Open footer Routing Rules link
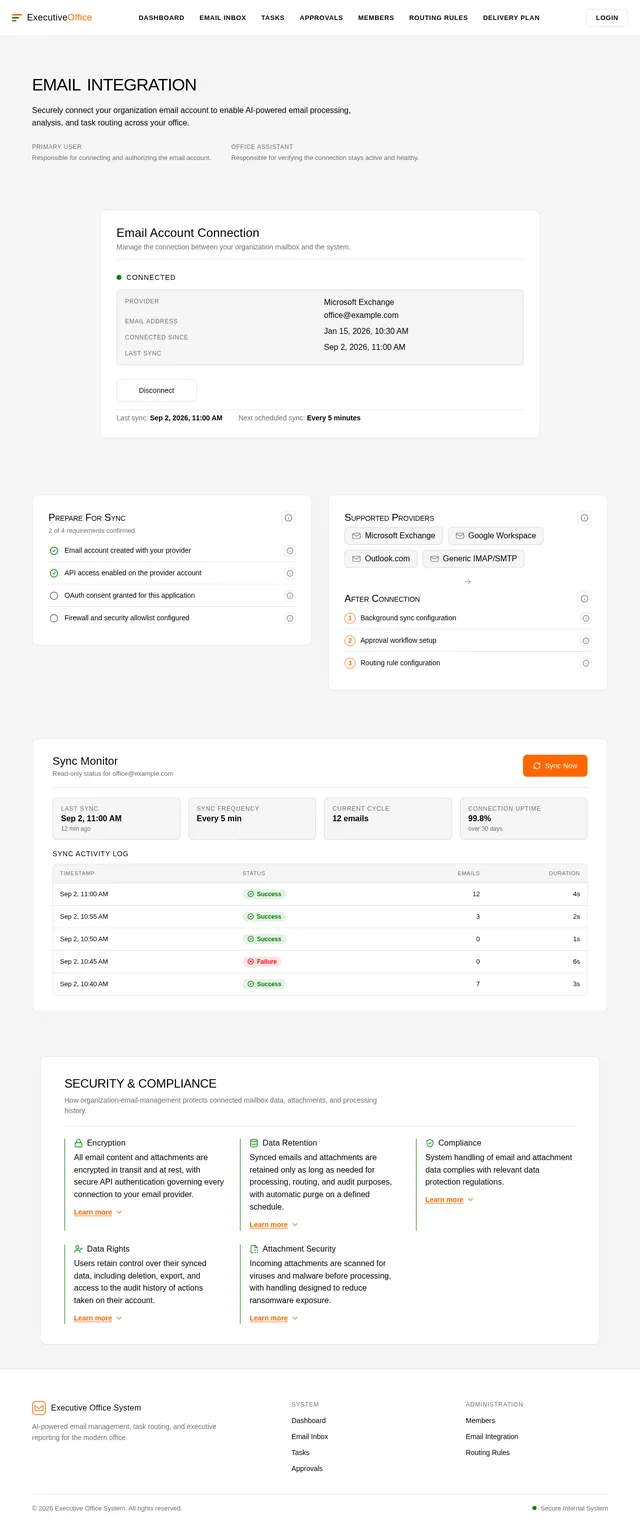640x1528 pixels. tap(488, 1452)
